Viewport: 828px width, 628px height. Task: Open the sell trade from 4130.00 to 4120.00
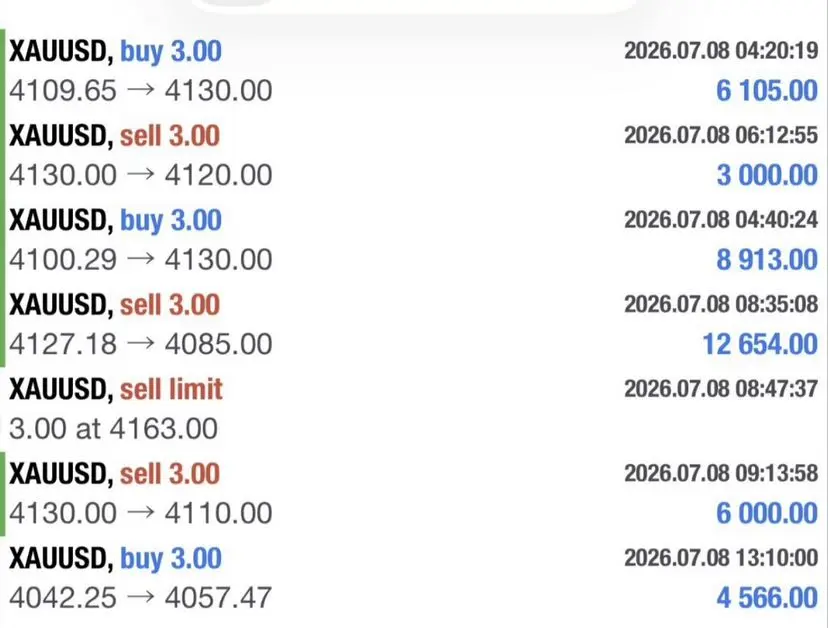(x=414, y=155)
